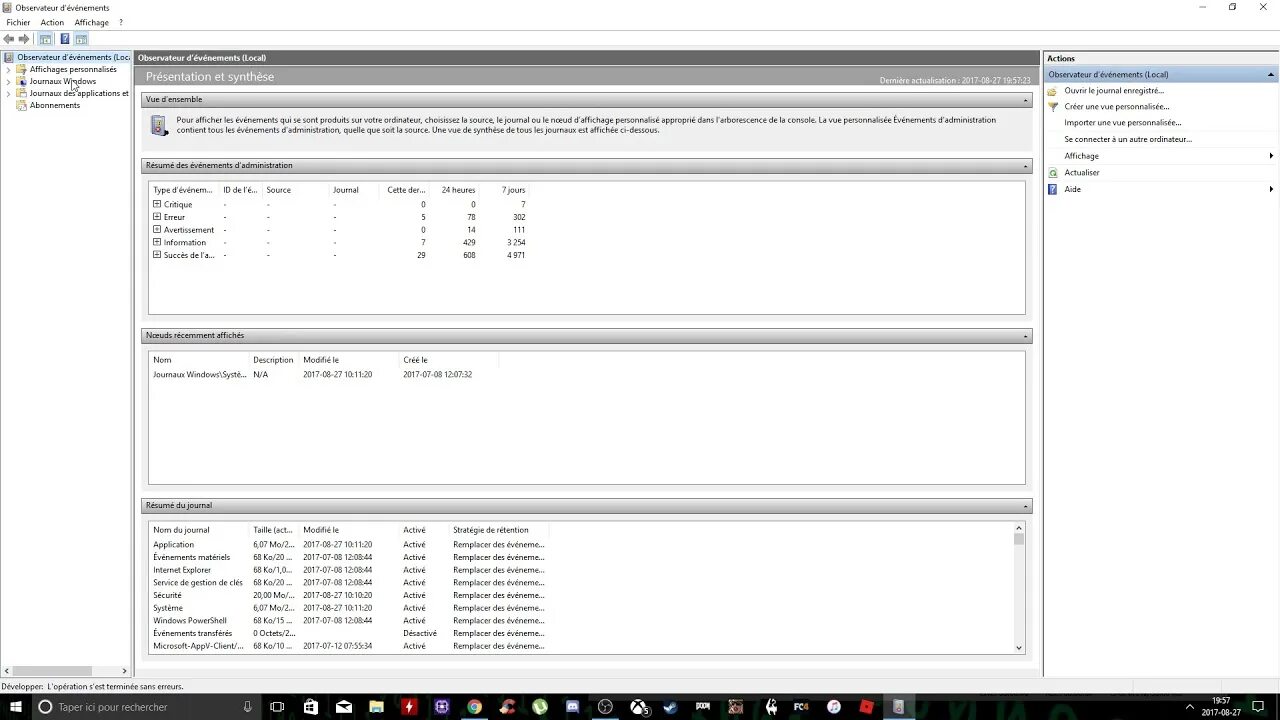Click the Affichages personnalisés folder icon
The image size is (1280, 720).
click(x=22, y=69)
